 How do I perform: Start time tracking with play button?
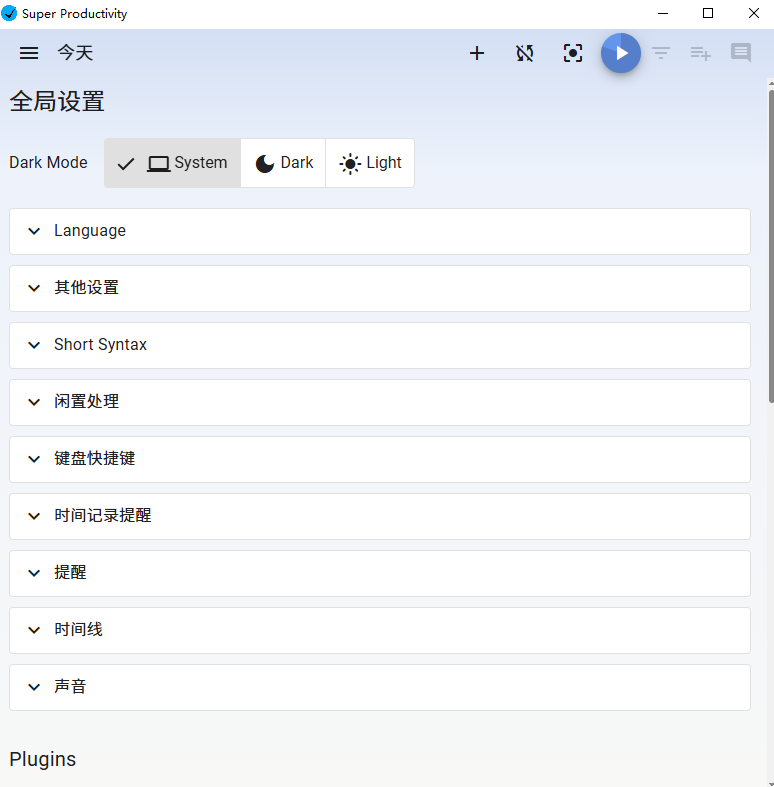pos(621,53)
